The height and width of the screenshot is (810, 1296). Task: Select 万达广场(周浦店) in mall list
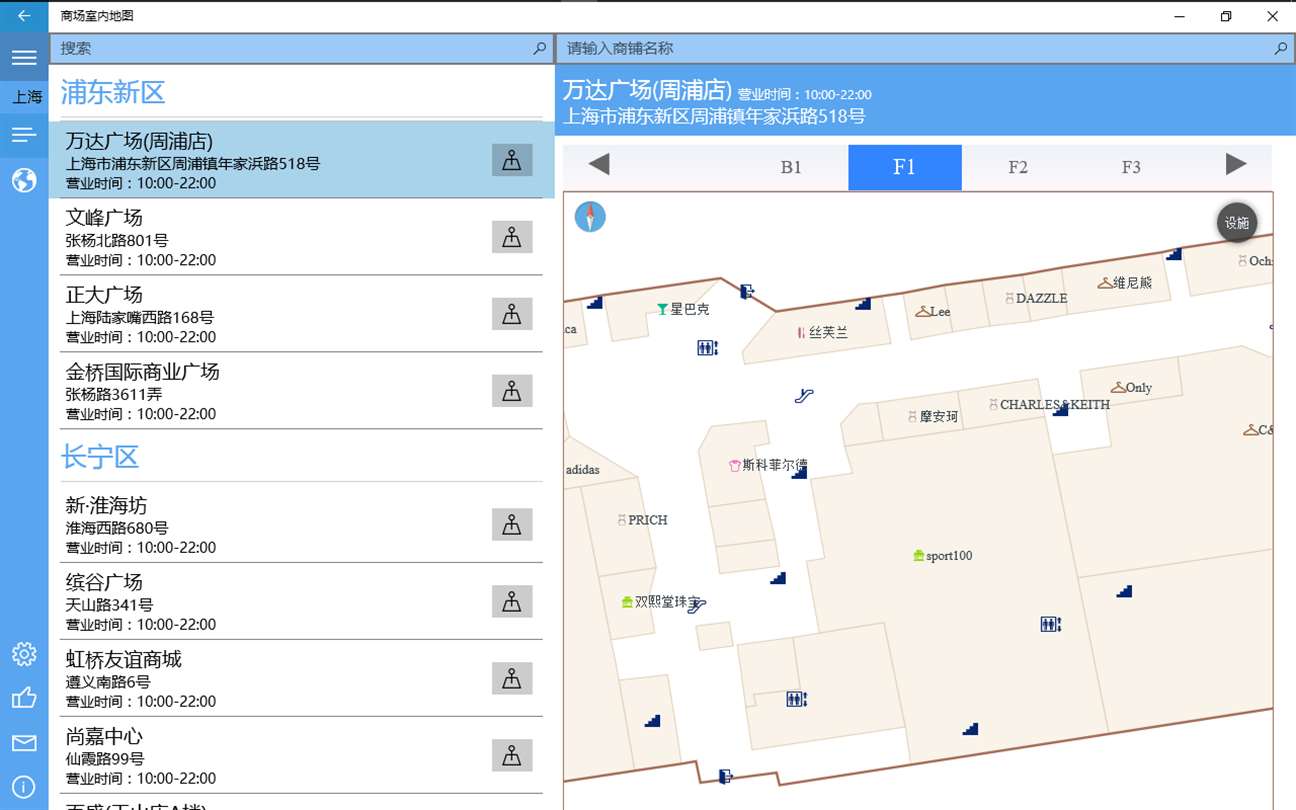coord(301,160)
